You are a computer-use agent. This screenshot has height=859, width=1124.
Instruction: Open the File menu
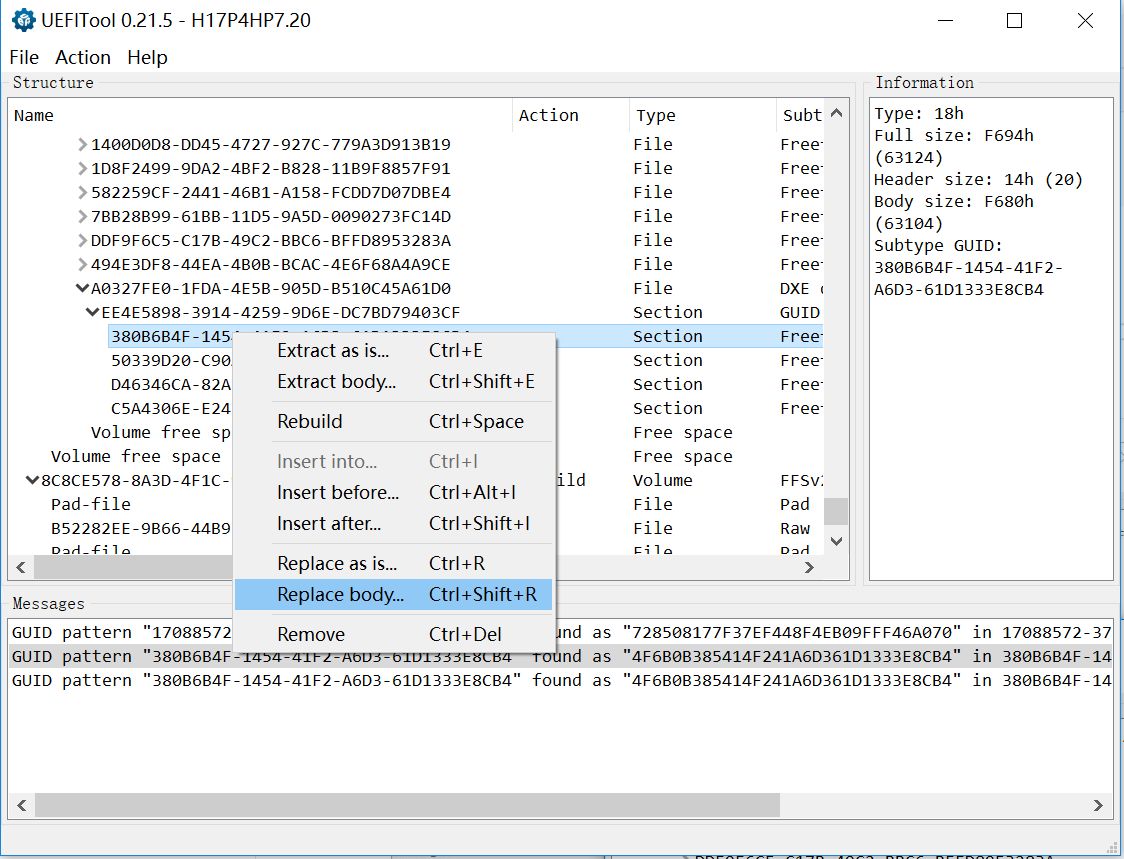24,57
